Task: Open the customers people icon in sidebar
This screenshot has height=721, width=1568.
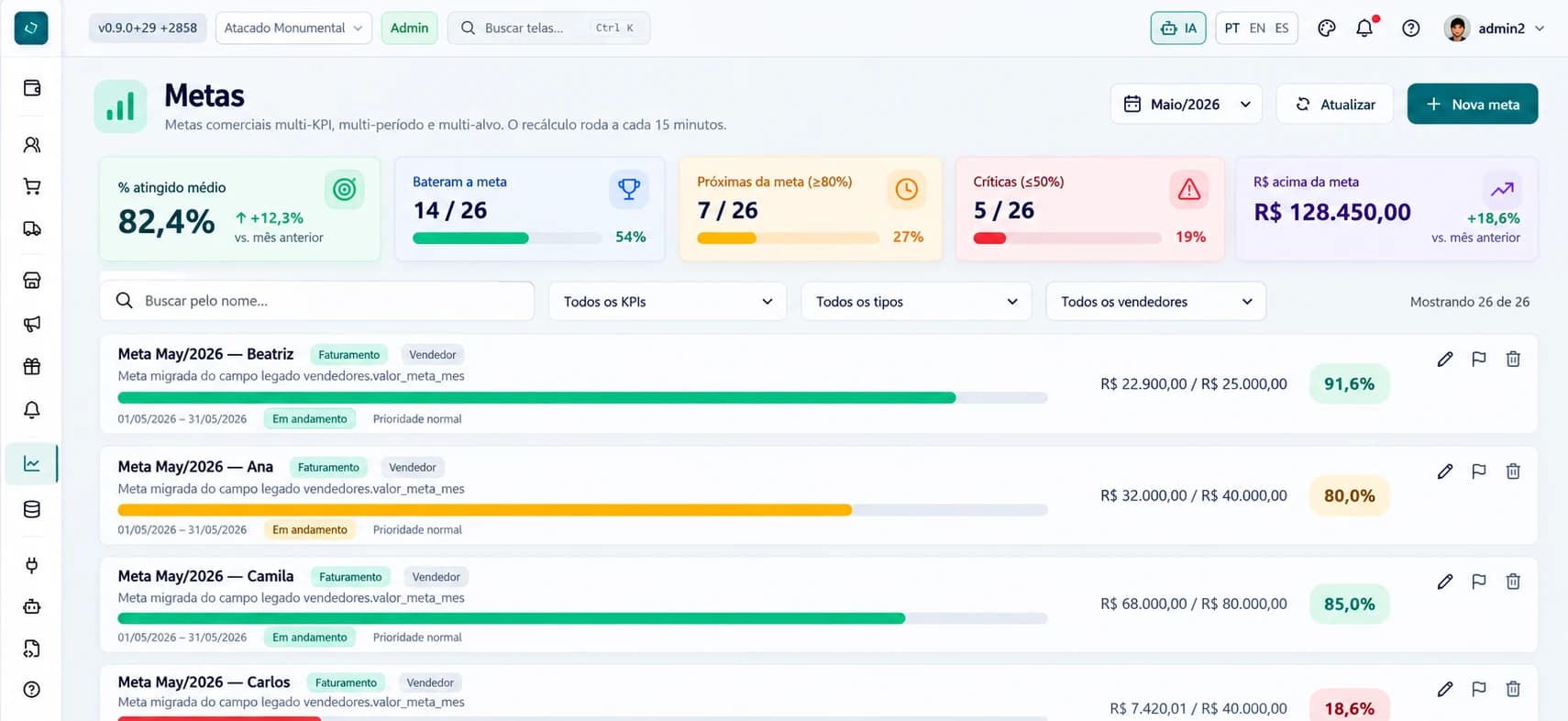Action: pos(32,144)
